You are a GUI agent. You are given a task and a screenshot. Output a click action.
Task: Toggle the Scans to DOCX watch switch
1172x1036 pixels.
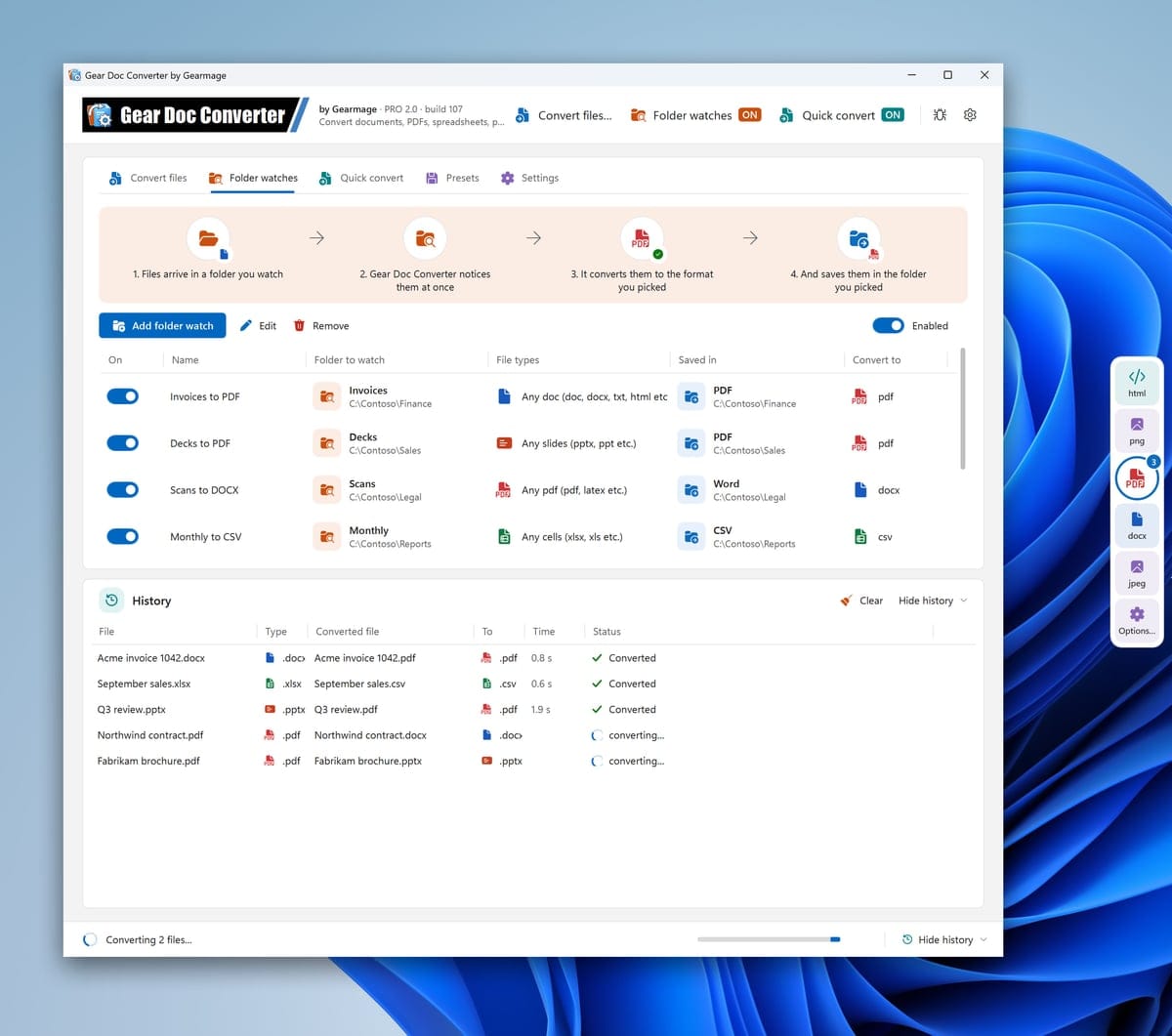point(122,490)
